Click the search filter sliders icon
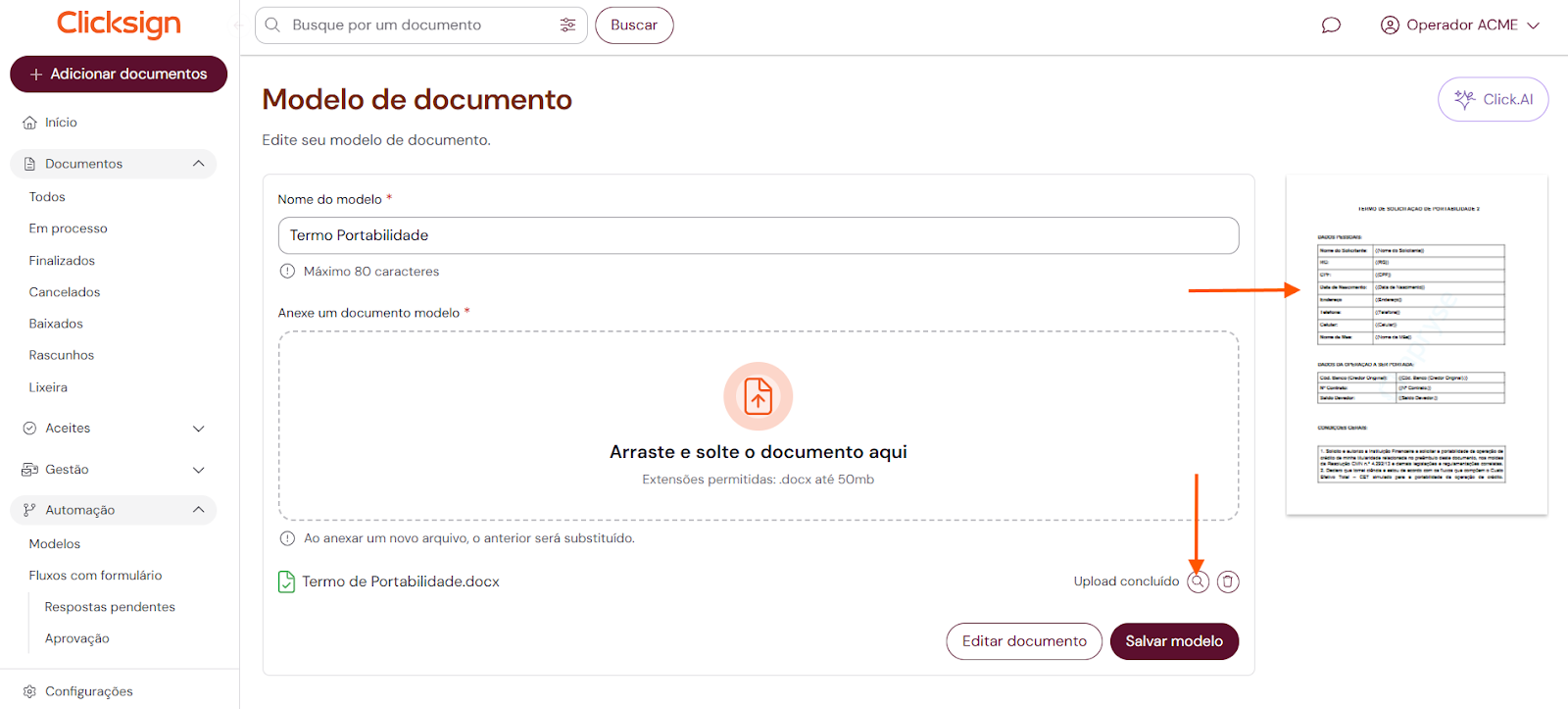Image resolution: width=1568 pixels, height=709 pixels. [567, 25]
